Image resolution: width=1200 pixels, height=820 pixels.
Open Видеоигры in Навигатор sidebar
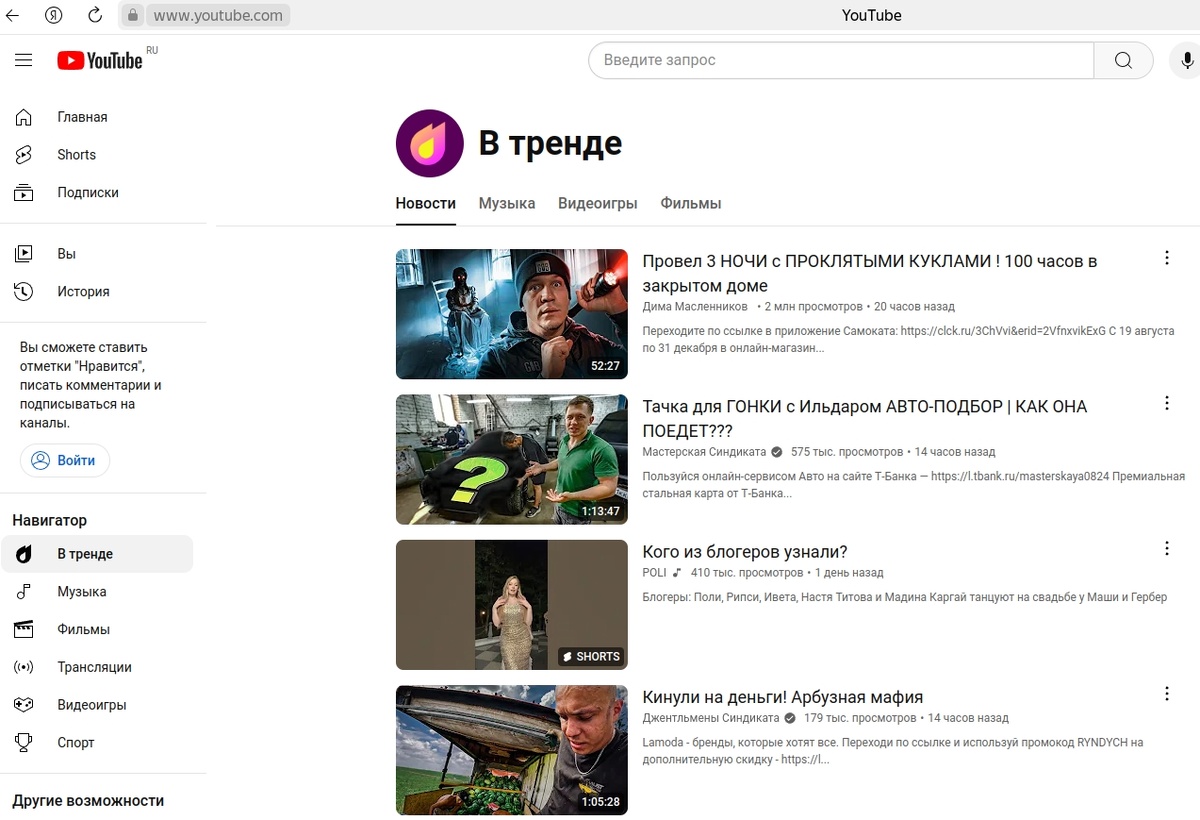(x=97, y=705)
